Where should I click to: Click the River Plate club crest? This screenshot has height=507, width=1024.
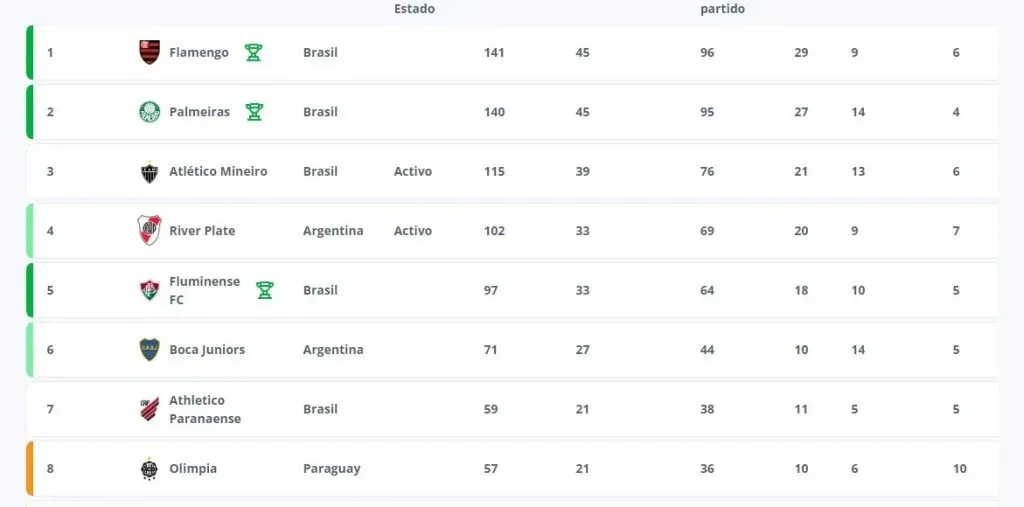click(149, 231)
